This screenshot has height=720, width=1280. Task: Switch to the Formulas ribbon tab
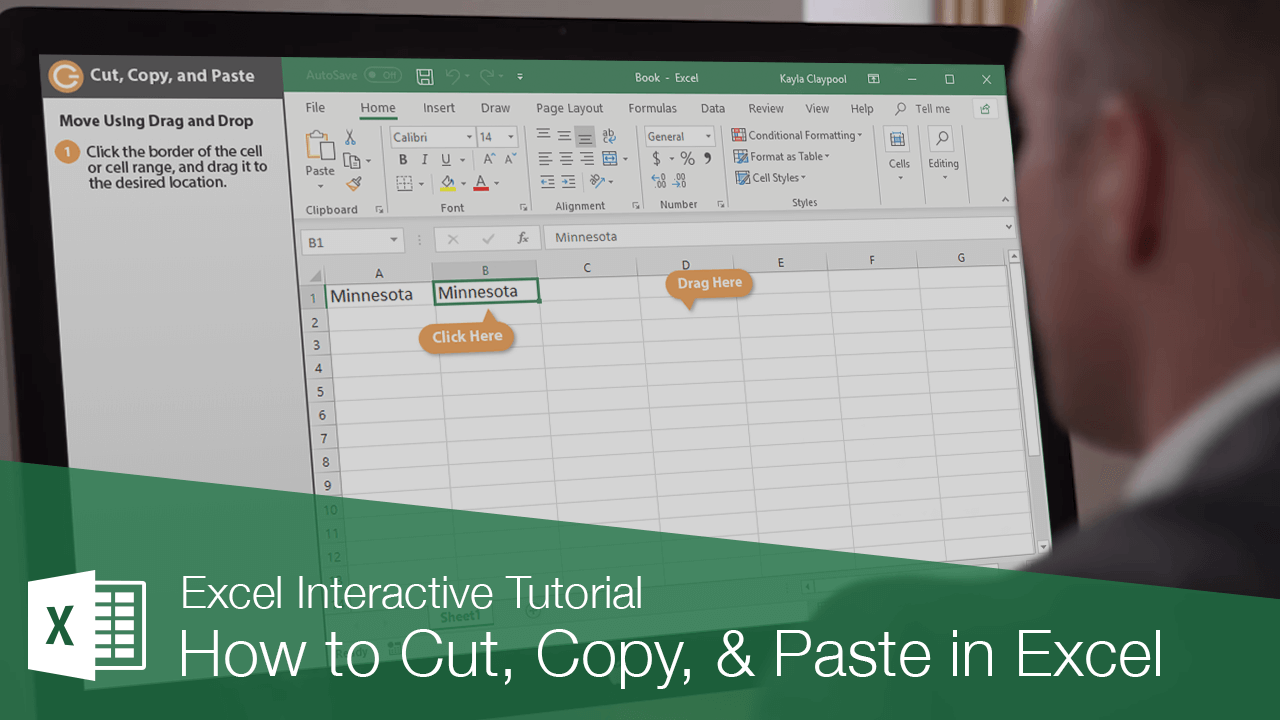click(652, 108)
